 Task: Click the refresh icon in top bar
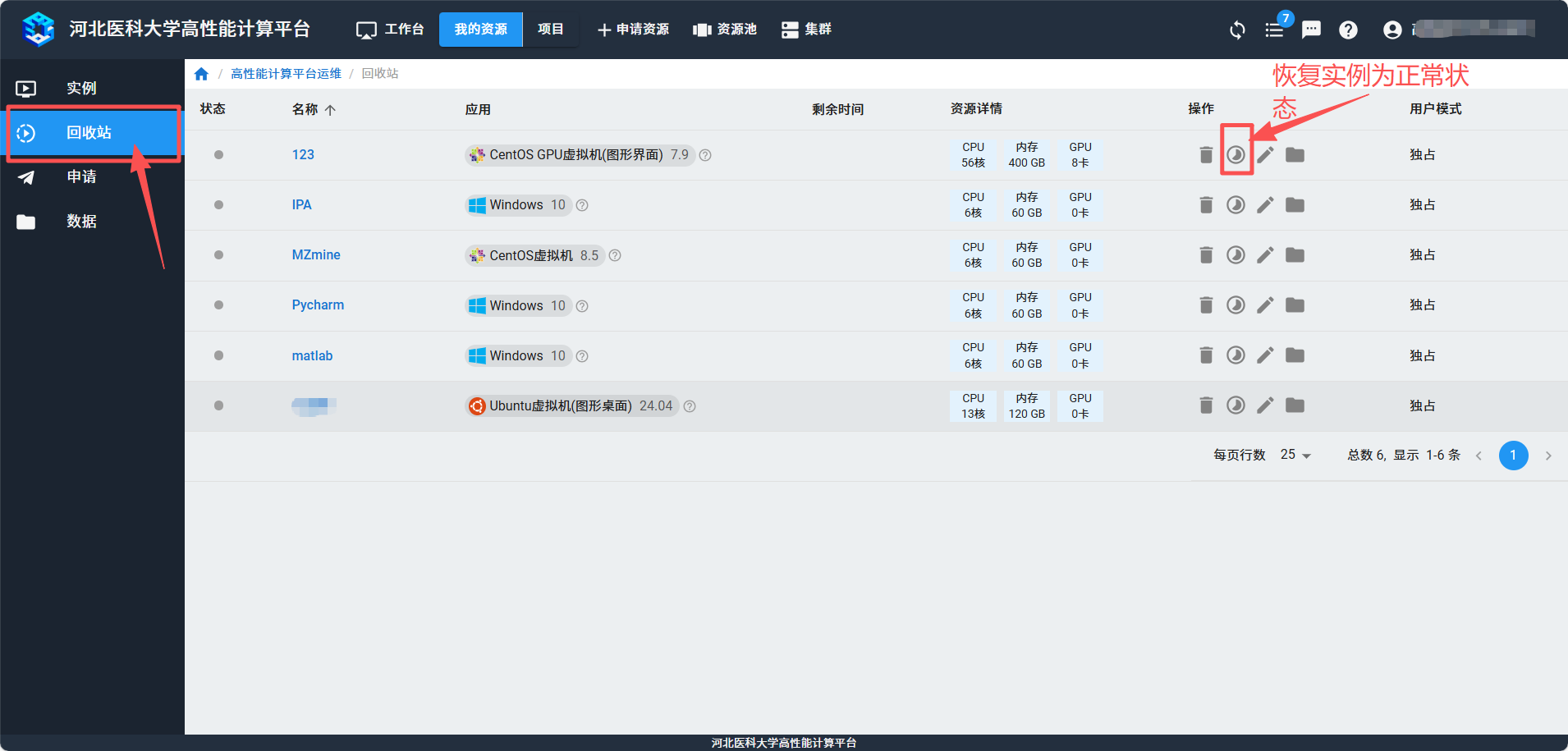click(1237, 30)
